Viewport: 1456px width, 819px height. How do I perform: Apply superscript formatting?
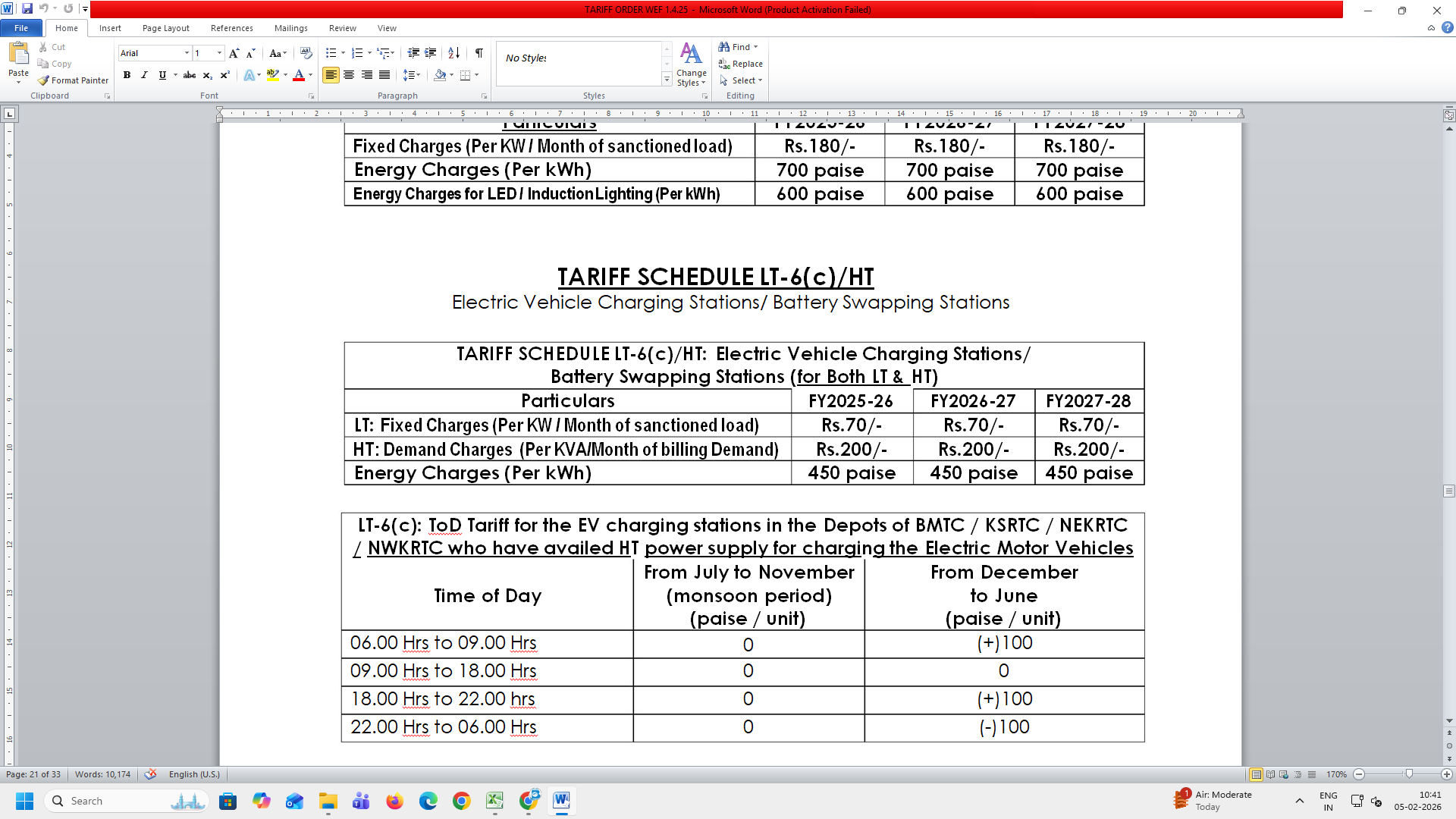click(225, 75)
